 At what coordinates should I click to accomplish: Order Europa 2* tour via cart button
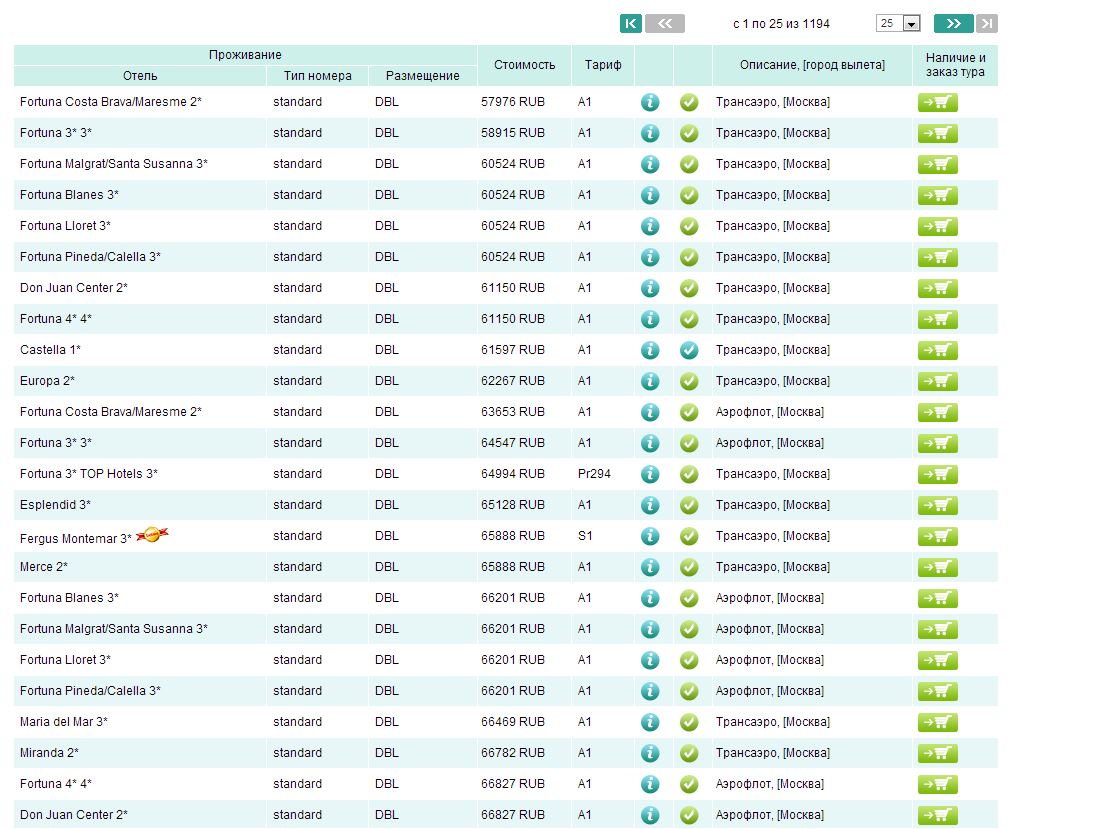937,381
